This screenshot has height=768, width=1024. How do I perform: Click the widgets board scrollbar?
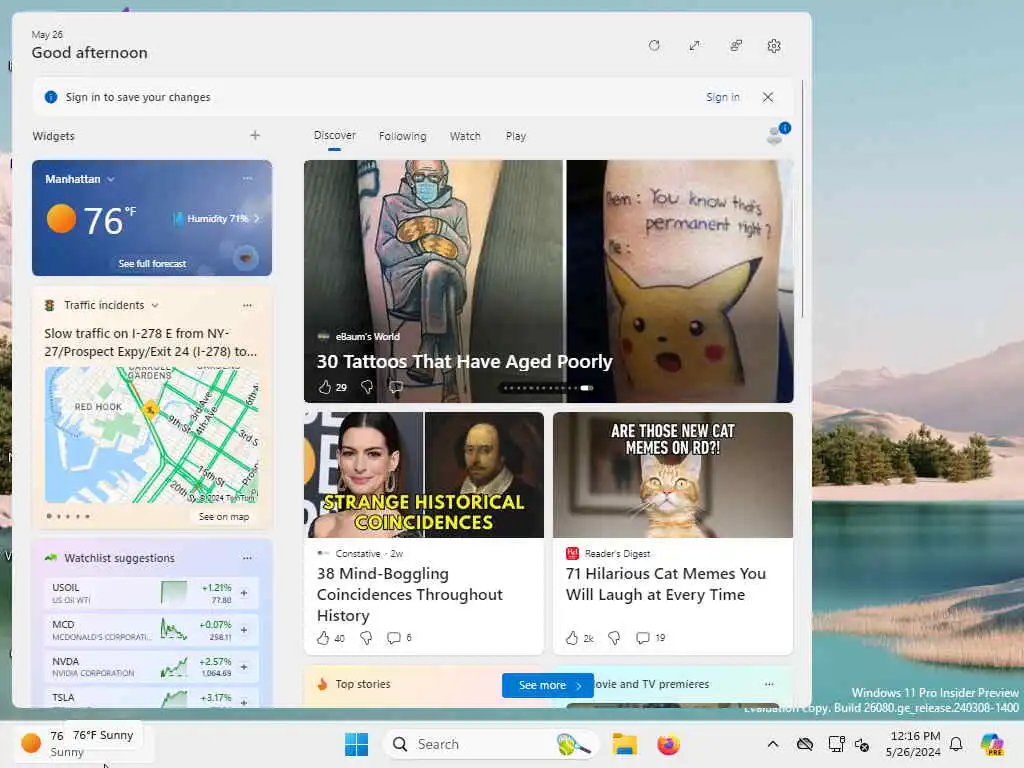[x=802, y=199]
